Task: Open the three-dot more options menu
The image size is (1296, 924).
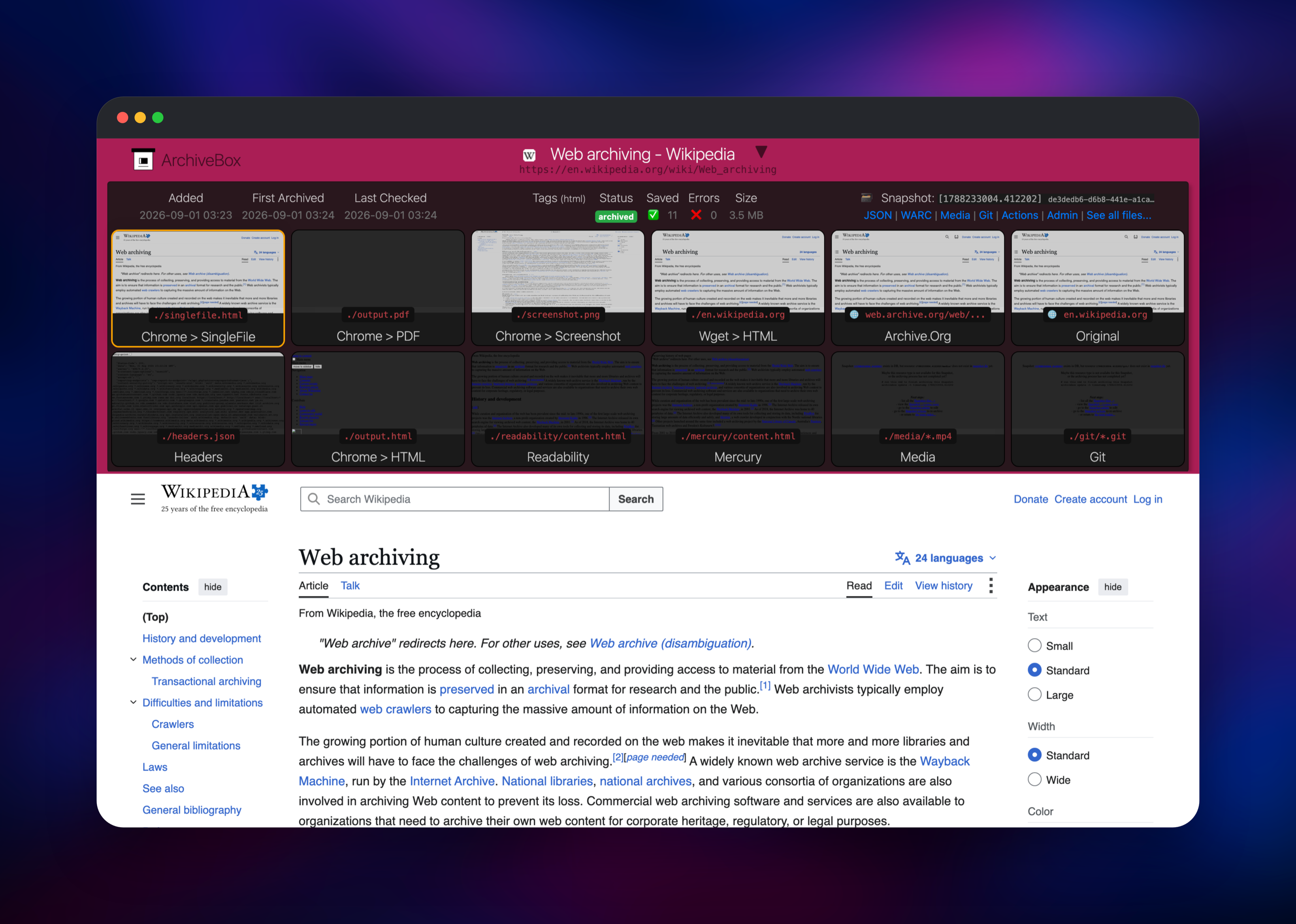Action: [991, 585]
